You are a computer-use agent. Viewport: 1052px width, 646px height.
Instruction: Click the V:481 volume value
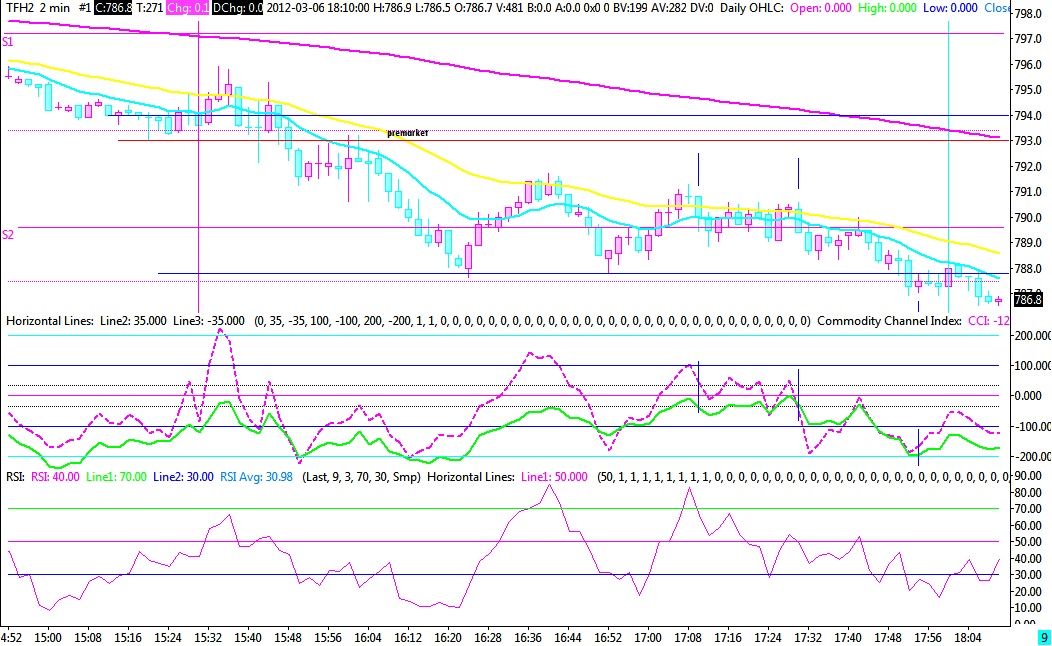[x=513, y=8]
